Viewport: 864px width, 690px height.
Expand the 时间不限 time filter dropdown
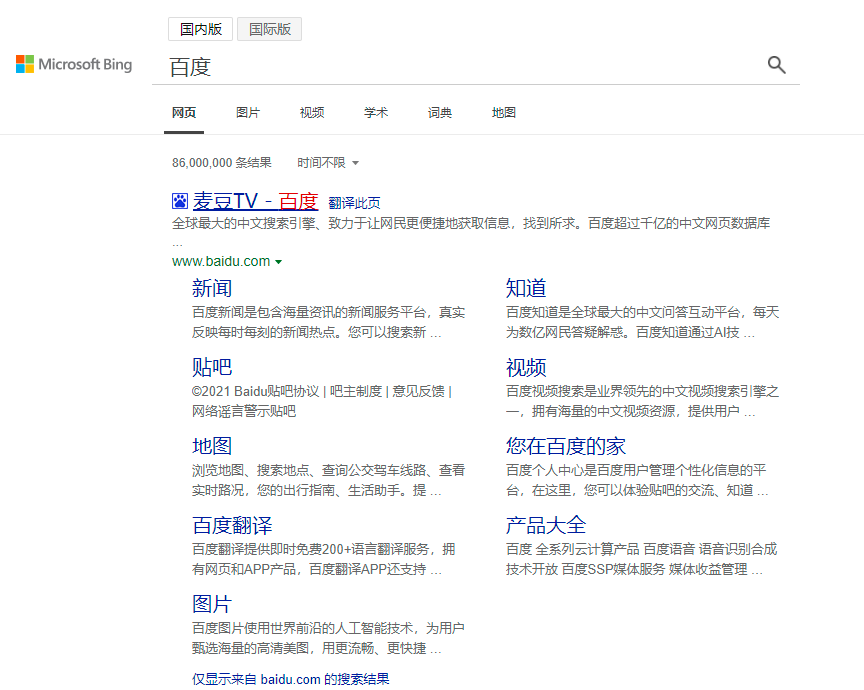click(328, 163)
